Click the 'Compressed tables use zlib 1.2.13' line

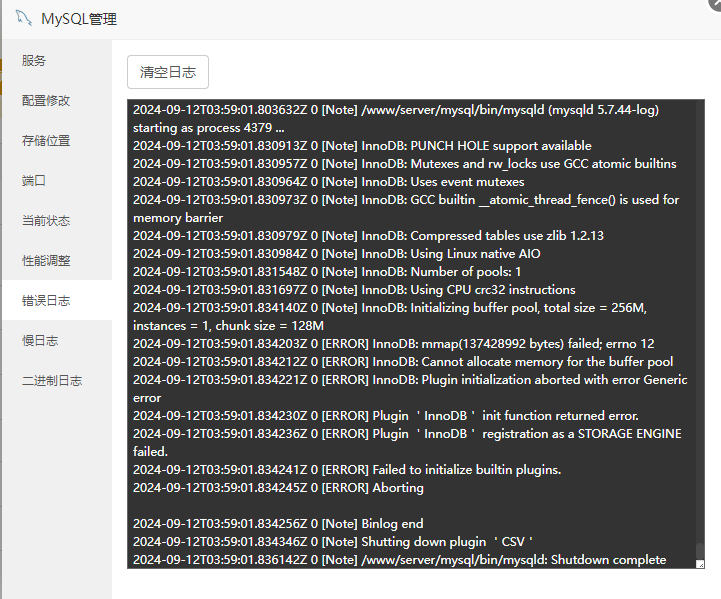[x=368, y=236]
